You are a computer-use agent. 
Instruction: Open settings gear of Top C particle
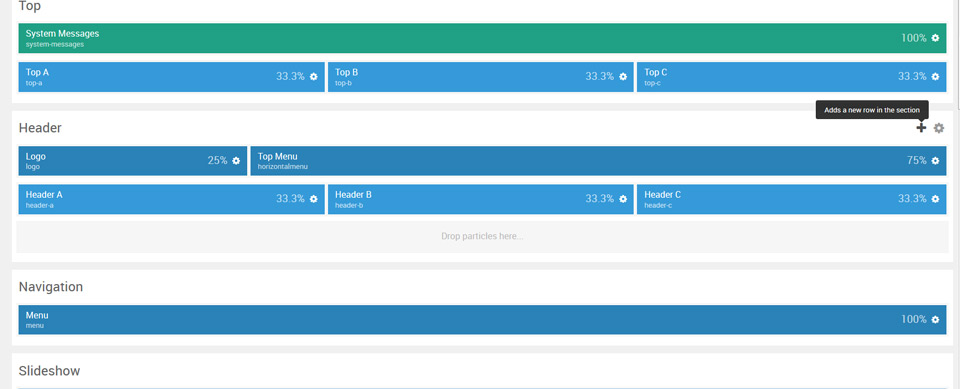[935, 77]
